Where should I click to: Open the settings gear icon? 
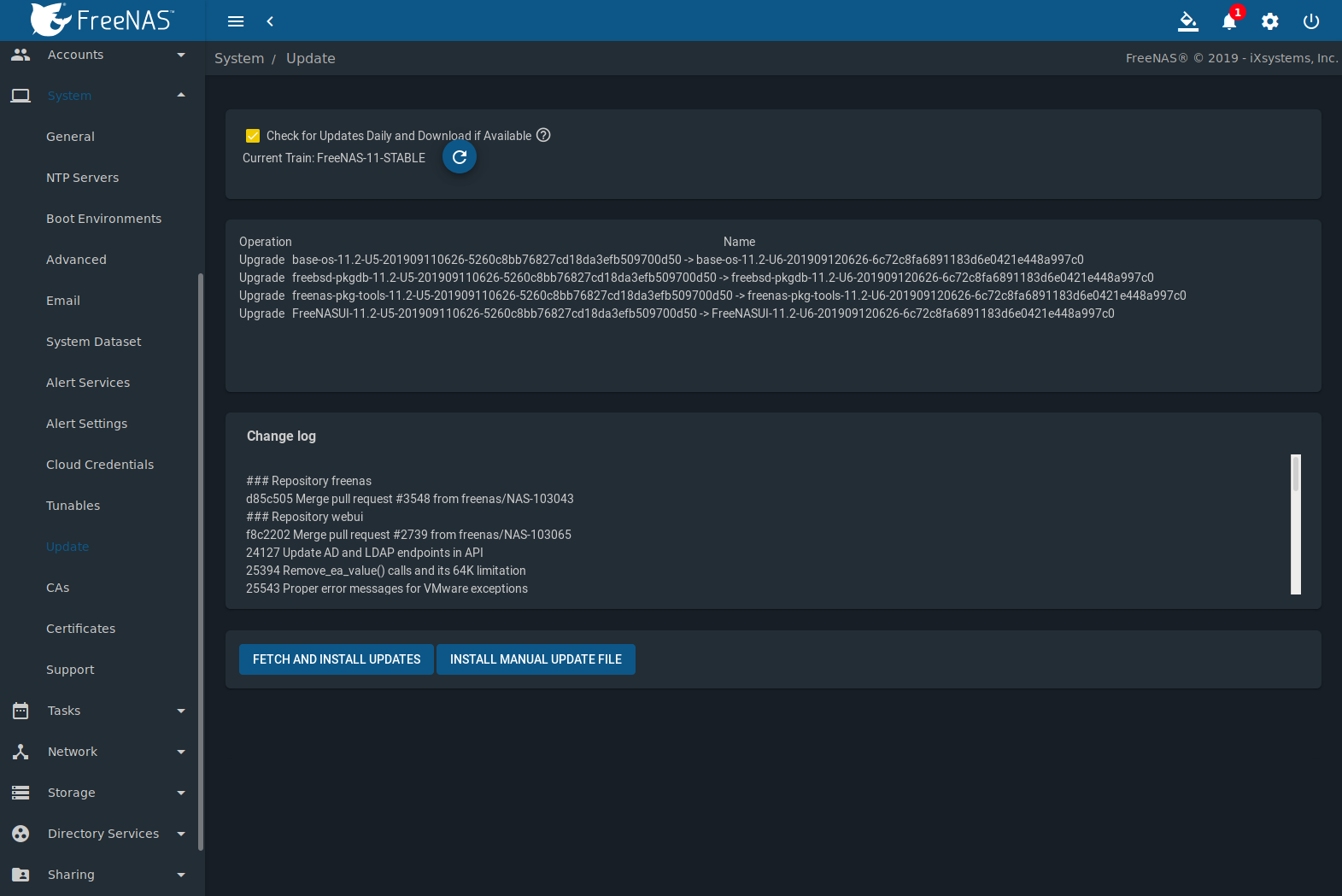click(1270, 21)
